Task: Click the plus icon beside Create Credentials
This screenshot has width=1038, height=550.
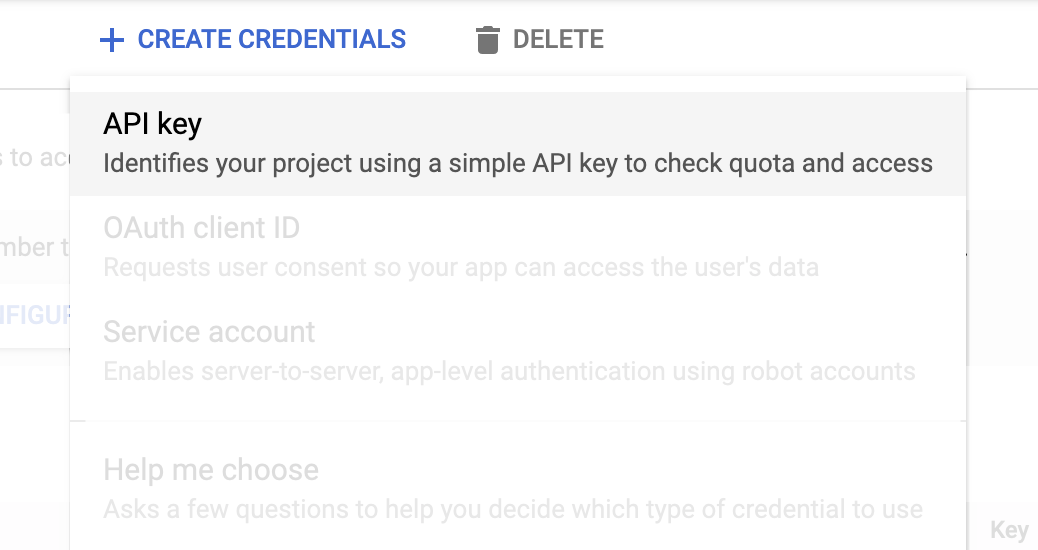Action: point(112,40)
